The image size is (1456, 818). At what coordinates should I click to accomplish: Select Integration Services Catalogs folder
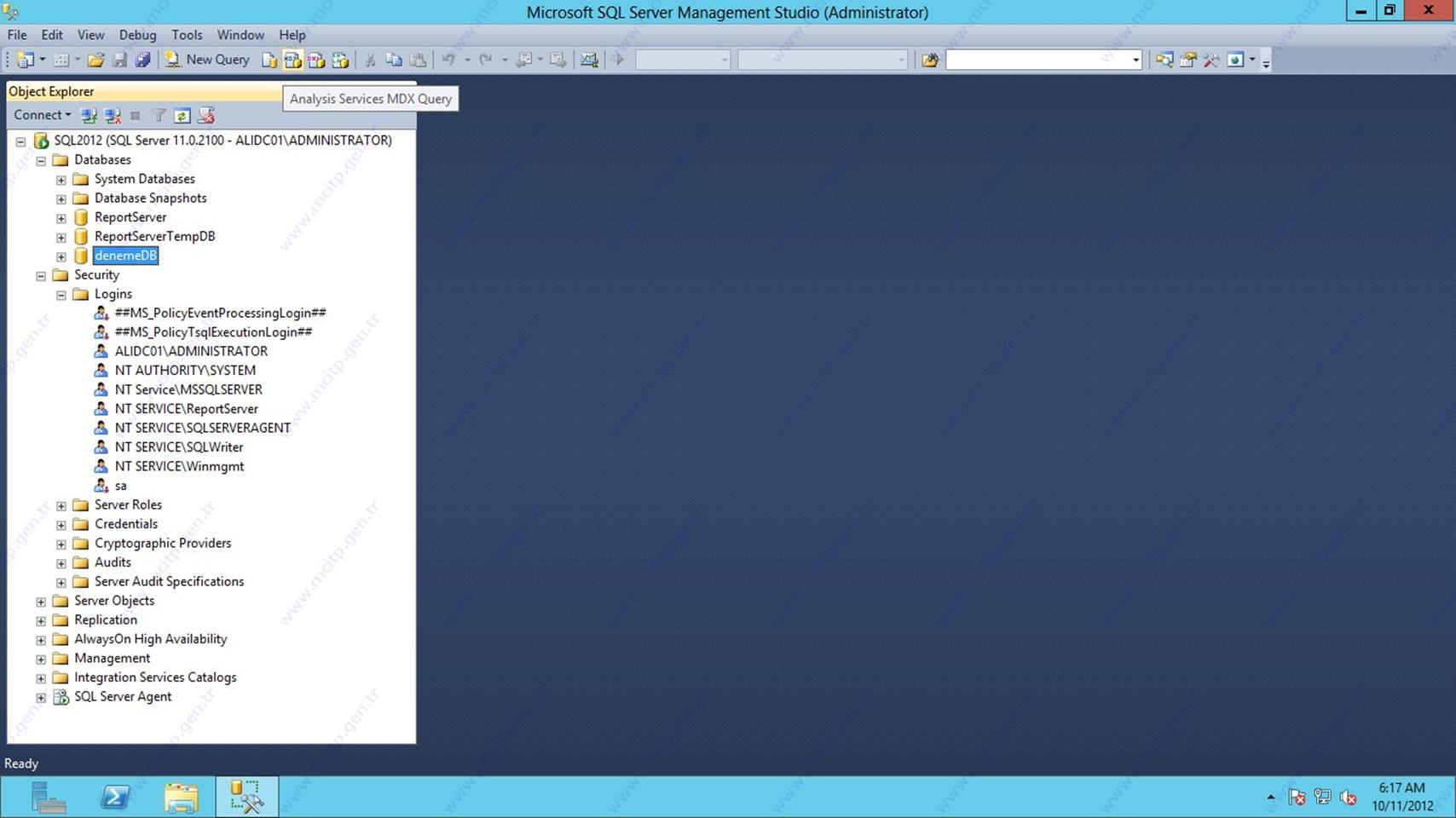155,677
